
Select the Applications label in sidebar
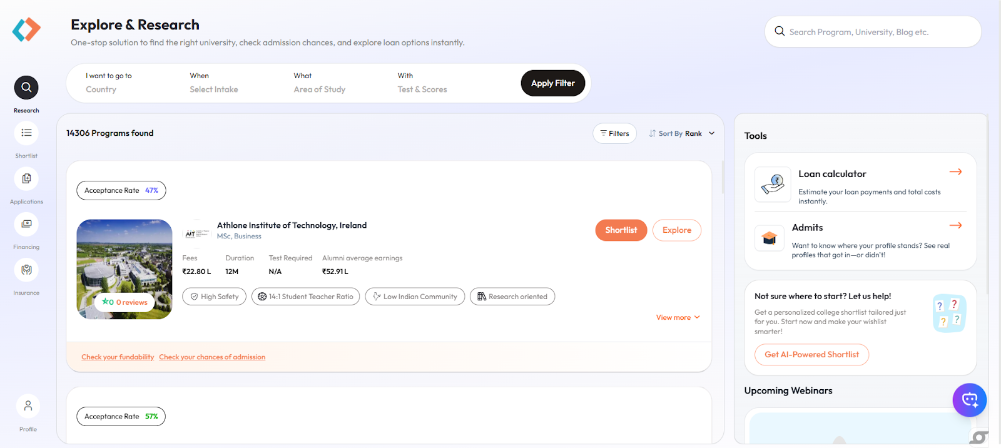(26, 202)
